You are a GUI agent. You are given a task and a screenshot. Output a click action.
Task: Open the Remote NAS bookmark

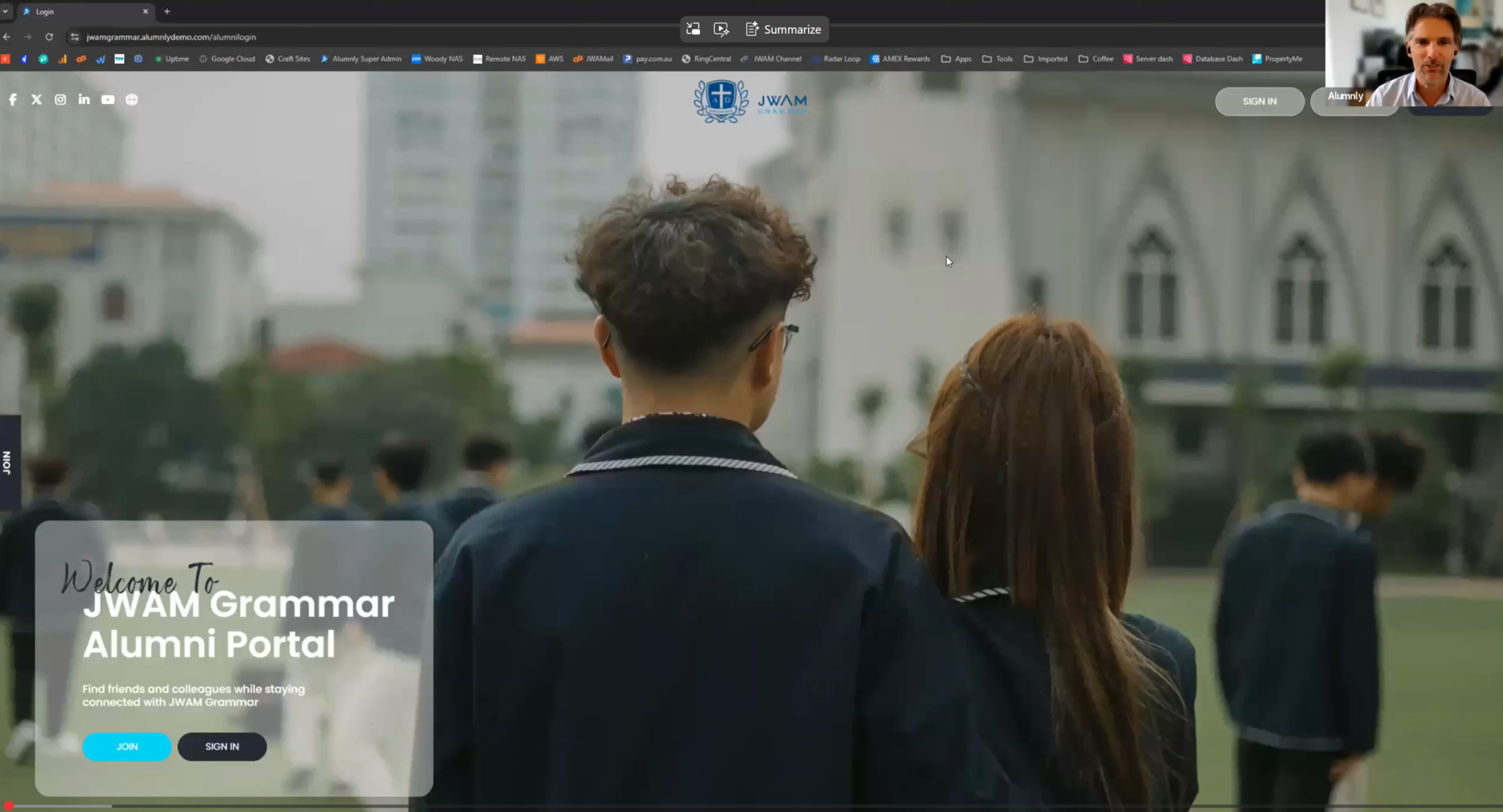(499, 59)
